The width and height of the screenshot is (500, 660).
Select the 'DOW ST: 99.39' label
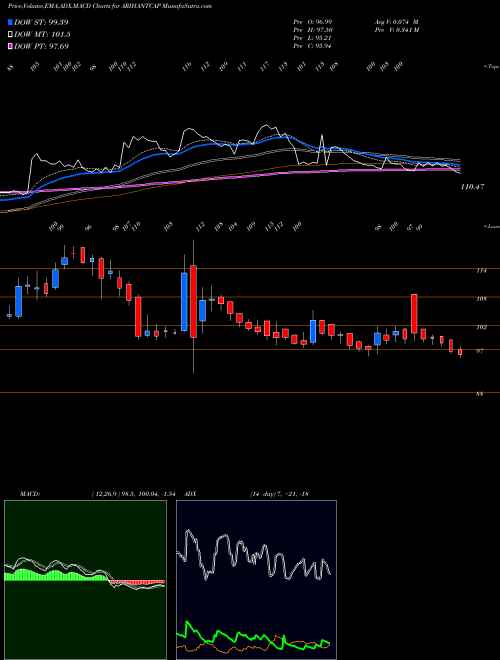pyautogui.click(x=41, y=22)
